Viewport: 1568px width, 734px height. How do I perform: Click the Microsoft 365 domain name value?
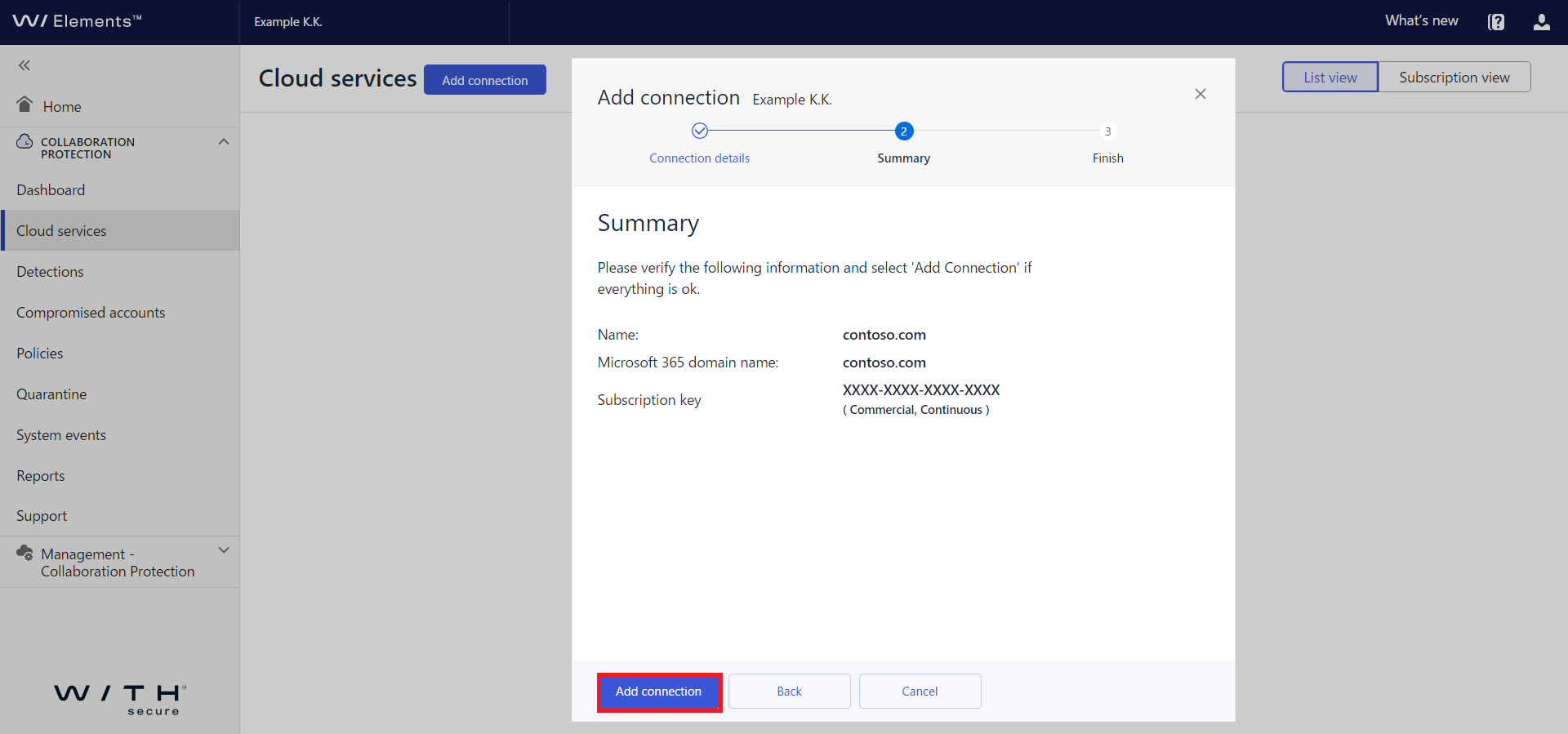[884, 363]
